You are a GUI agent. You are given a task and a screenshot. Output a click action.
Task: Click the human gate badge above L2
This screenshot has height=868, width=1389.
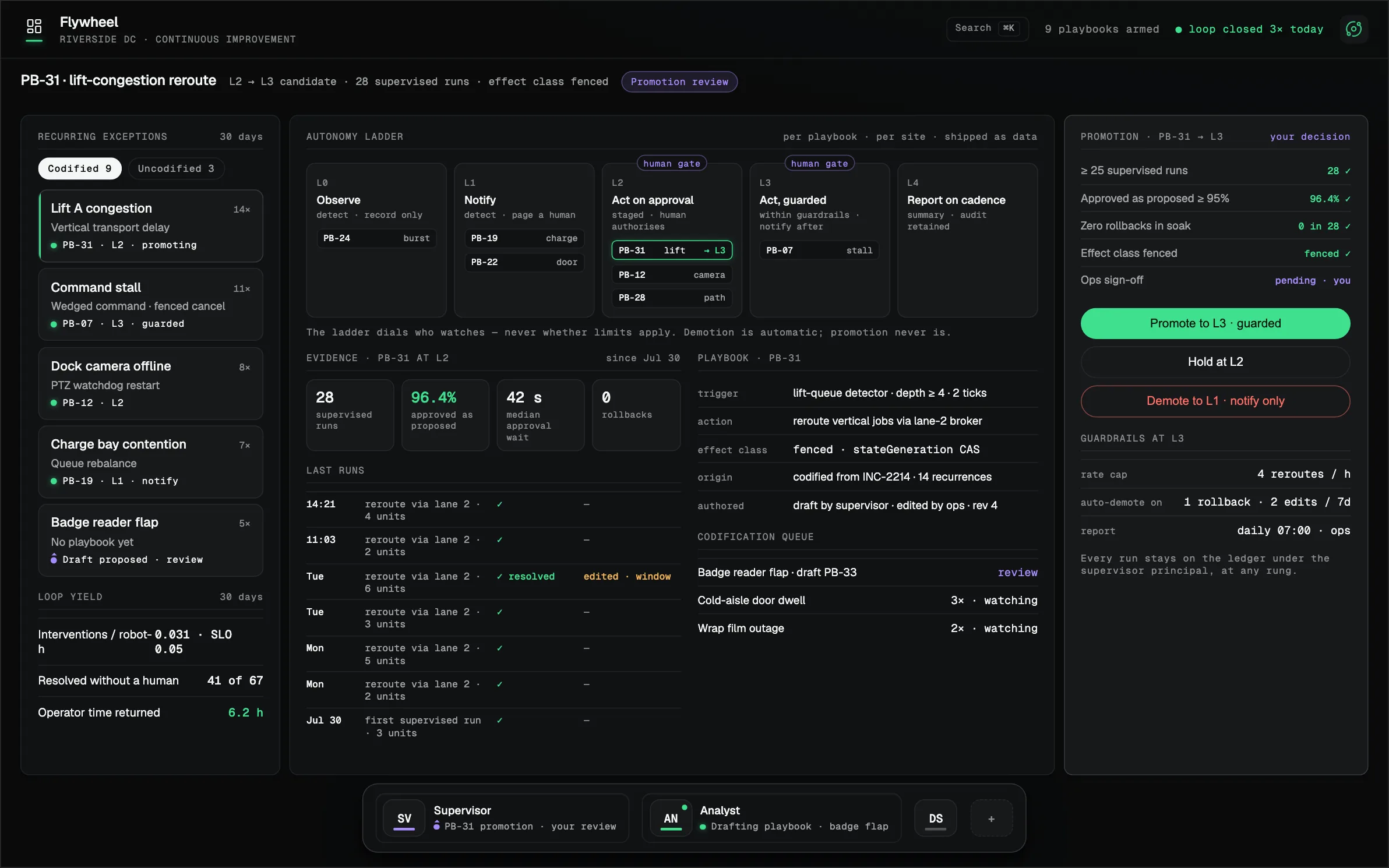click(672, 164)
